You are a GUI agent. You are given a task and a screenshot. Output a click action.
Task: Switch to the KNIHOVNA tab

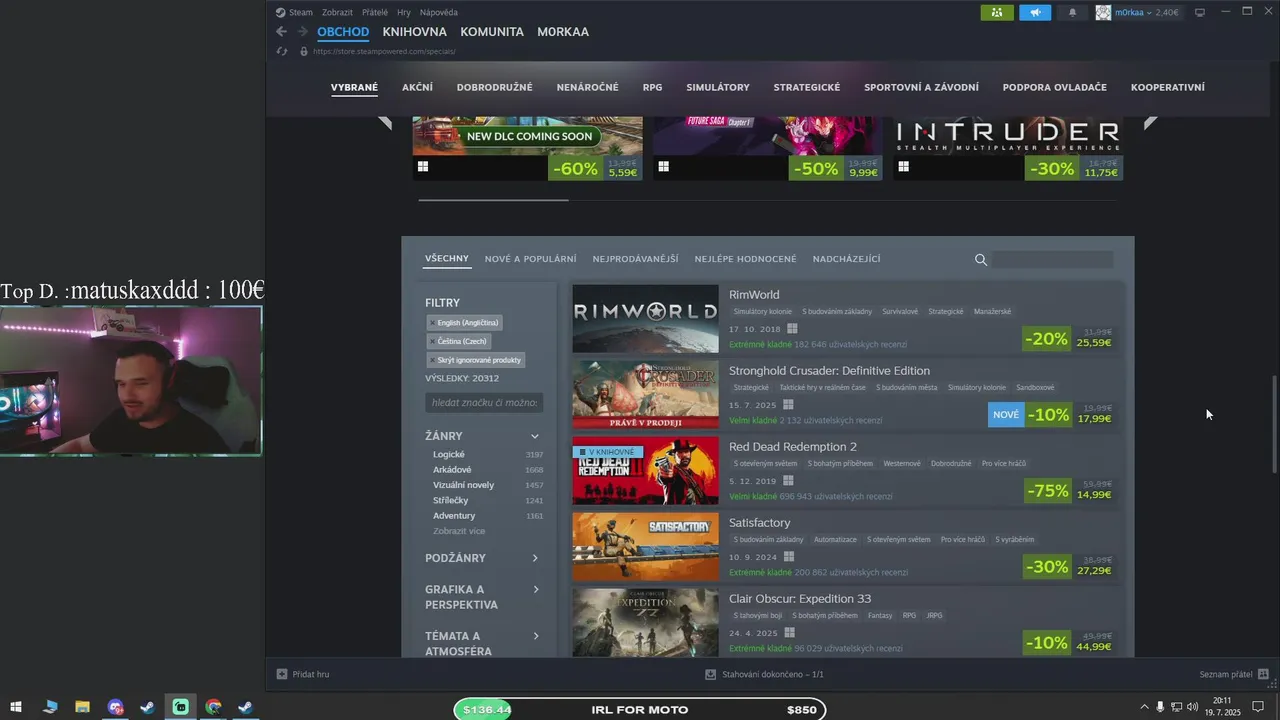(x=414, y=32)
